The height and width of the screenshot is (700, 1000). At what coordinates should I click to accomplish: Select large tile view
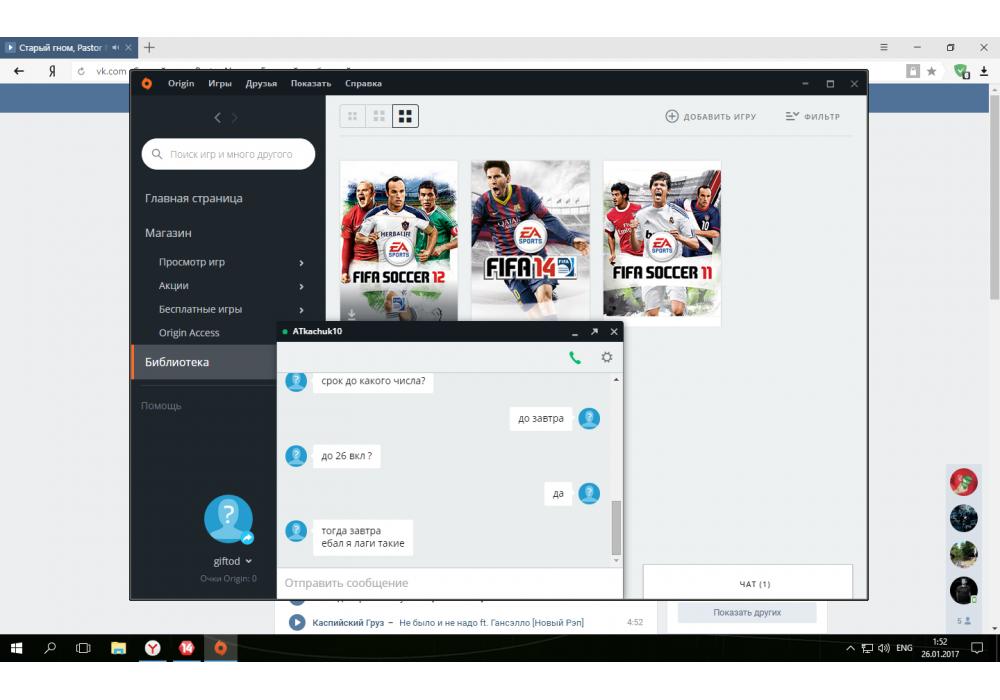(405, 117)
